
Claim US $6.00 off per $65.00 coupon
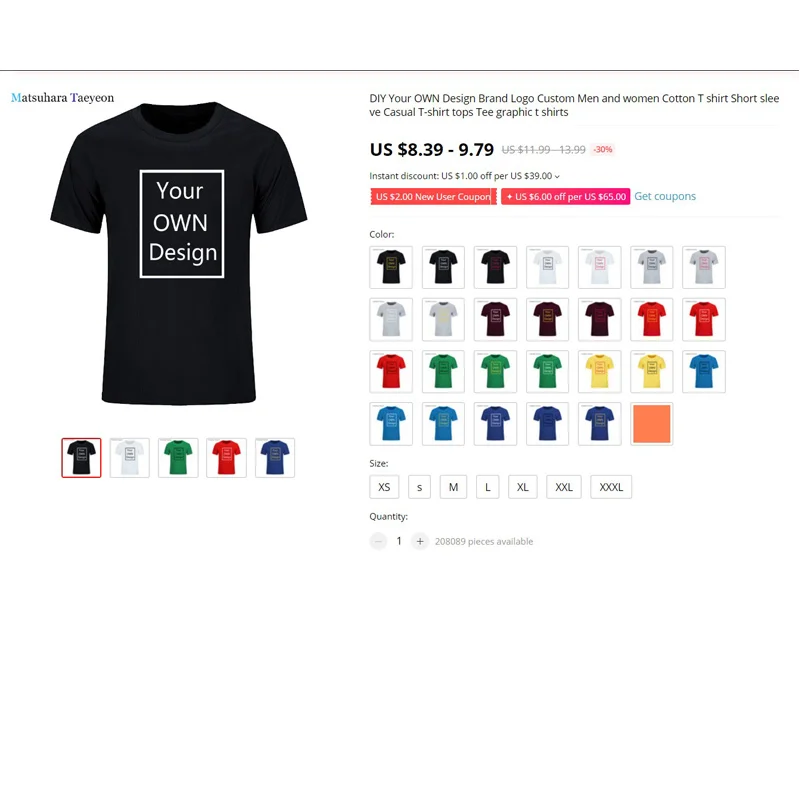click(565, 197)
